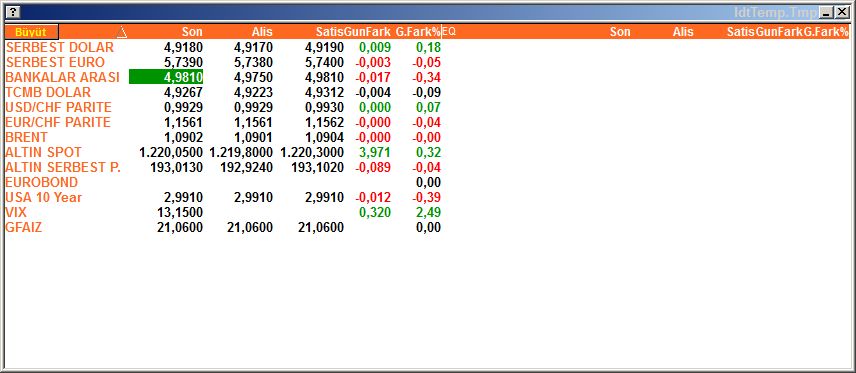Click the second Son header after EQ
The width and height of the screenshot is (856, 373).
coord(620,32)
